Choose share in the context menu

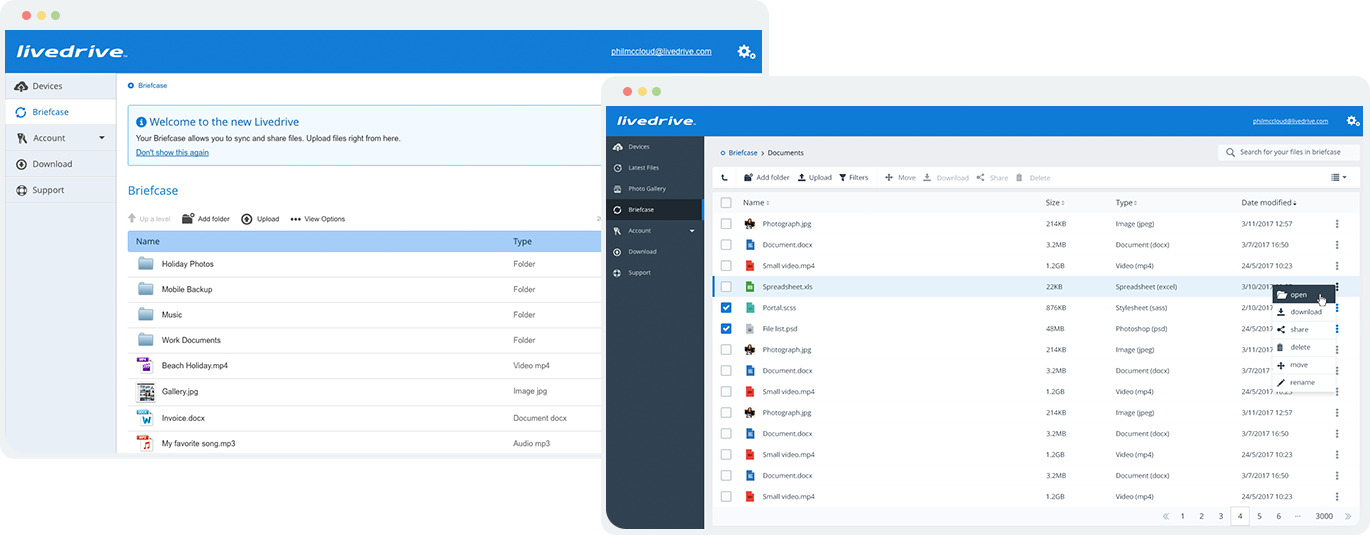[x=1304, y=330]
